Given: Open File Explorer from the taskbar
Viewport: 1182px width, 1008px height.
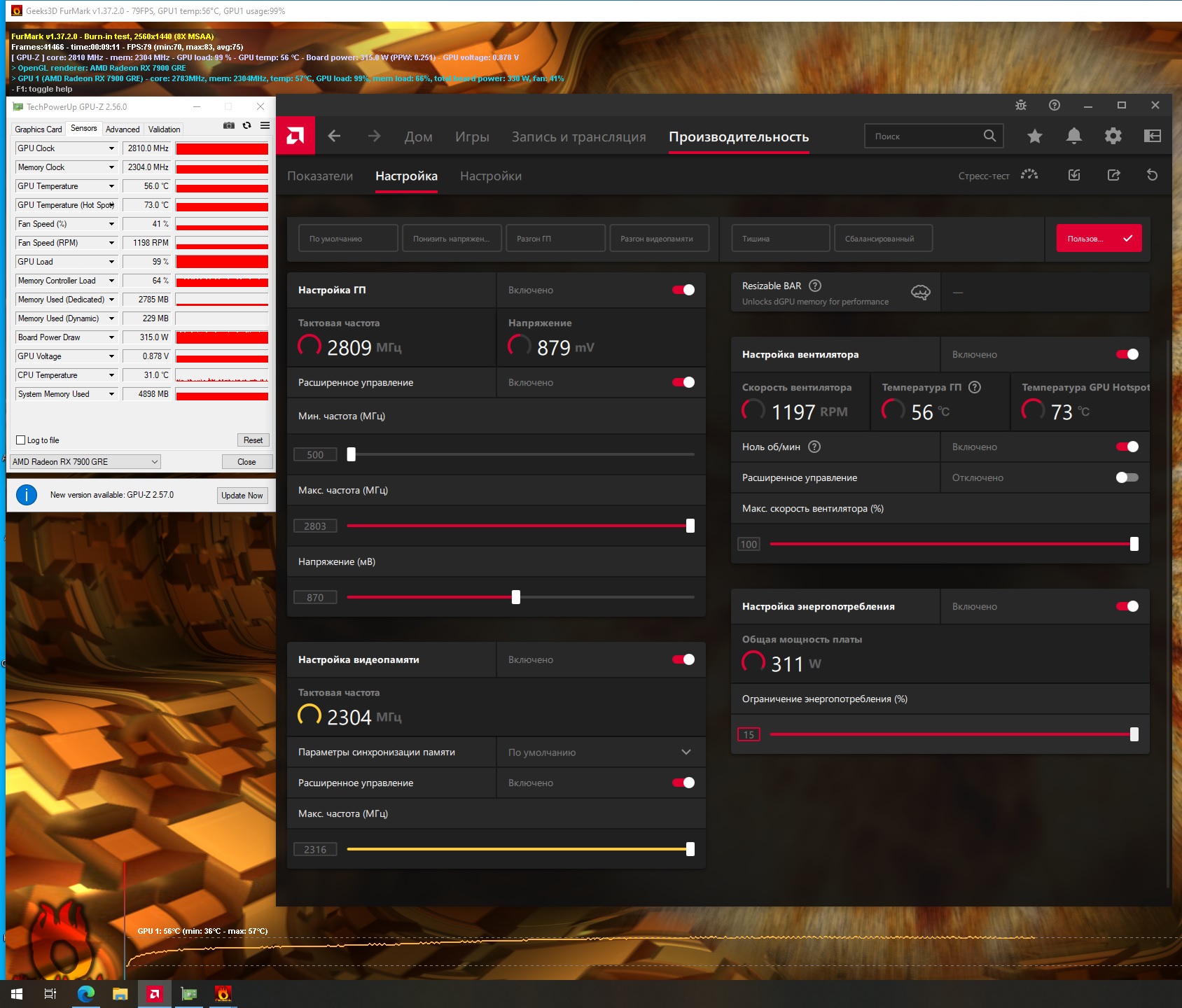Looking at the screenshot, I should [120, 993].
